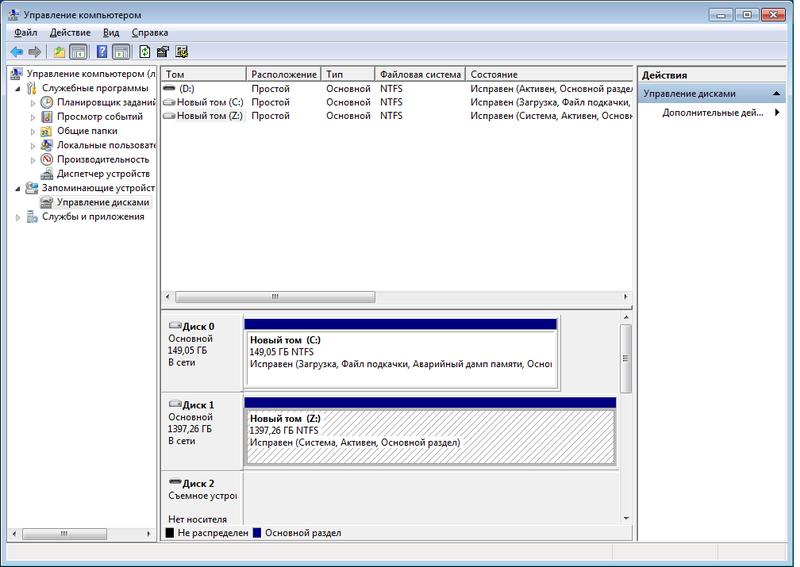Click the Служебные программы tools icon
Screen dimensions: 800x567
pos(32,88)
